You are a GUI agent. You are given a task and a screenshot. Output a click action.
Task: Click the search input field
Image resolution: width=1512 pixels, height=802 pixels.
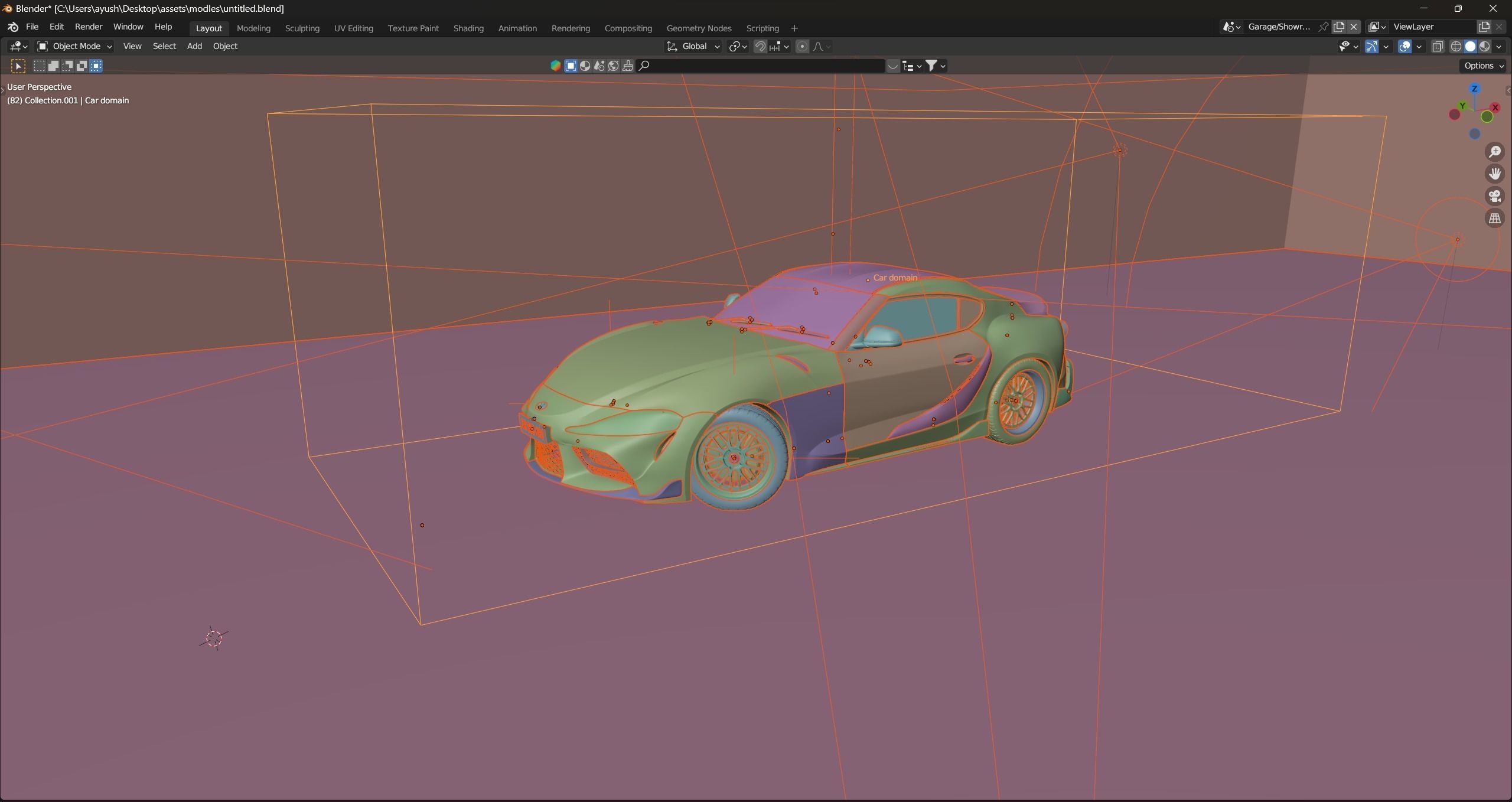761,66
